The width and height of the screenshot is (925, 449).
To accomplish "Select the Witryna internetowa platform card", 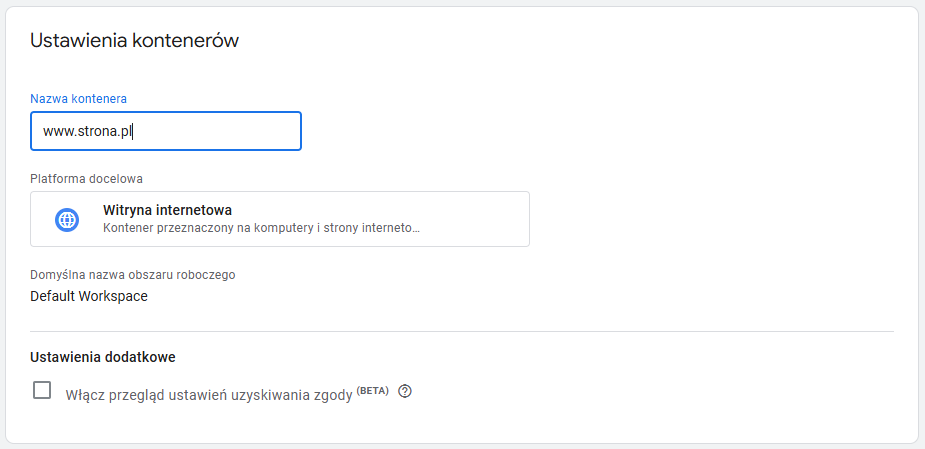I will click(x=280, y=219).
